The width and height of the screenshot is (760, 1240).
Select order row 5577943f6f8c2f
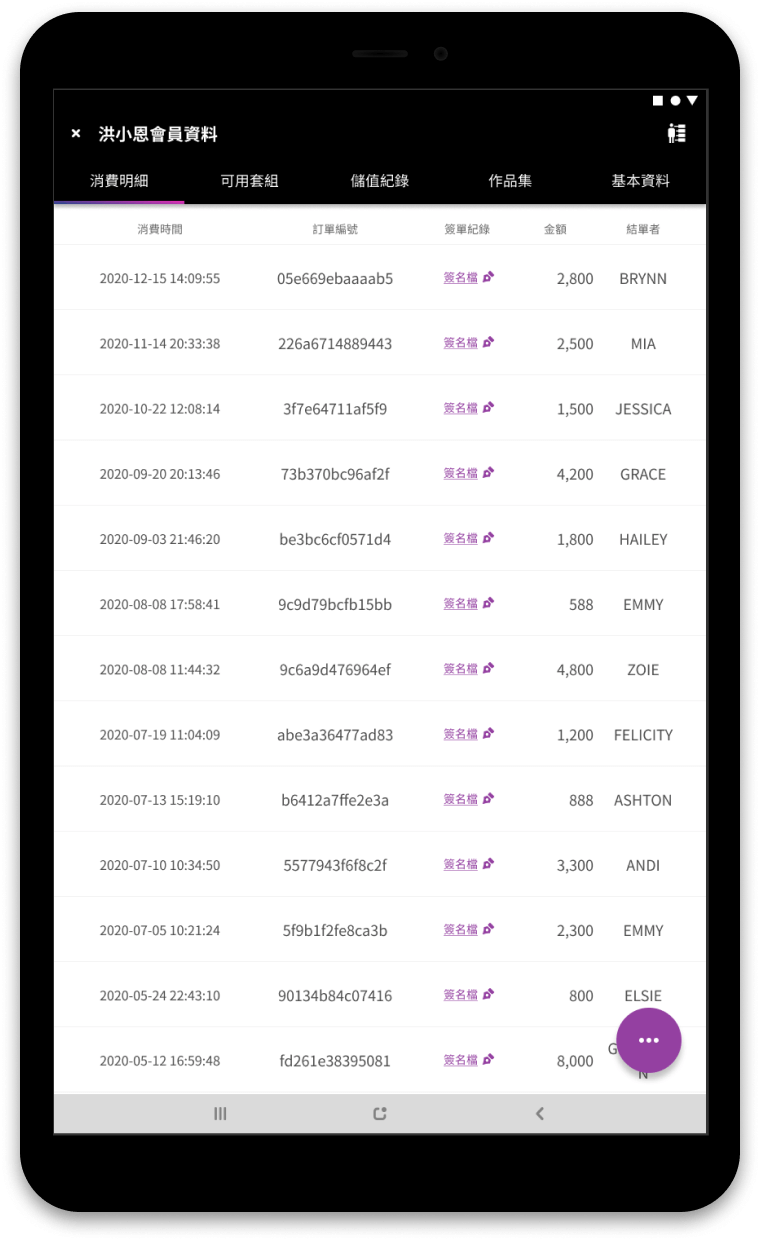click(x=335, y=865)
